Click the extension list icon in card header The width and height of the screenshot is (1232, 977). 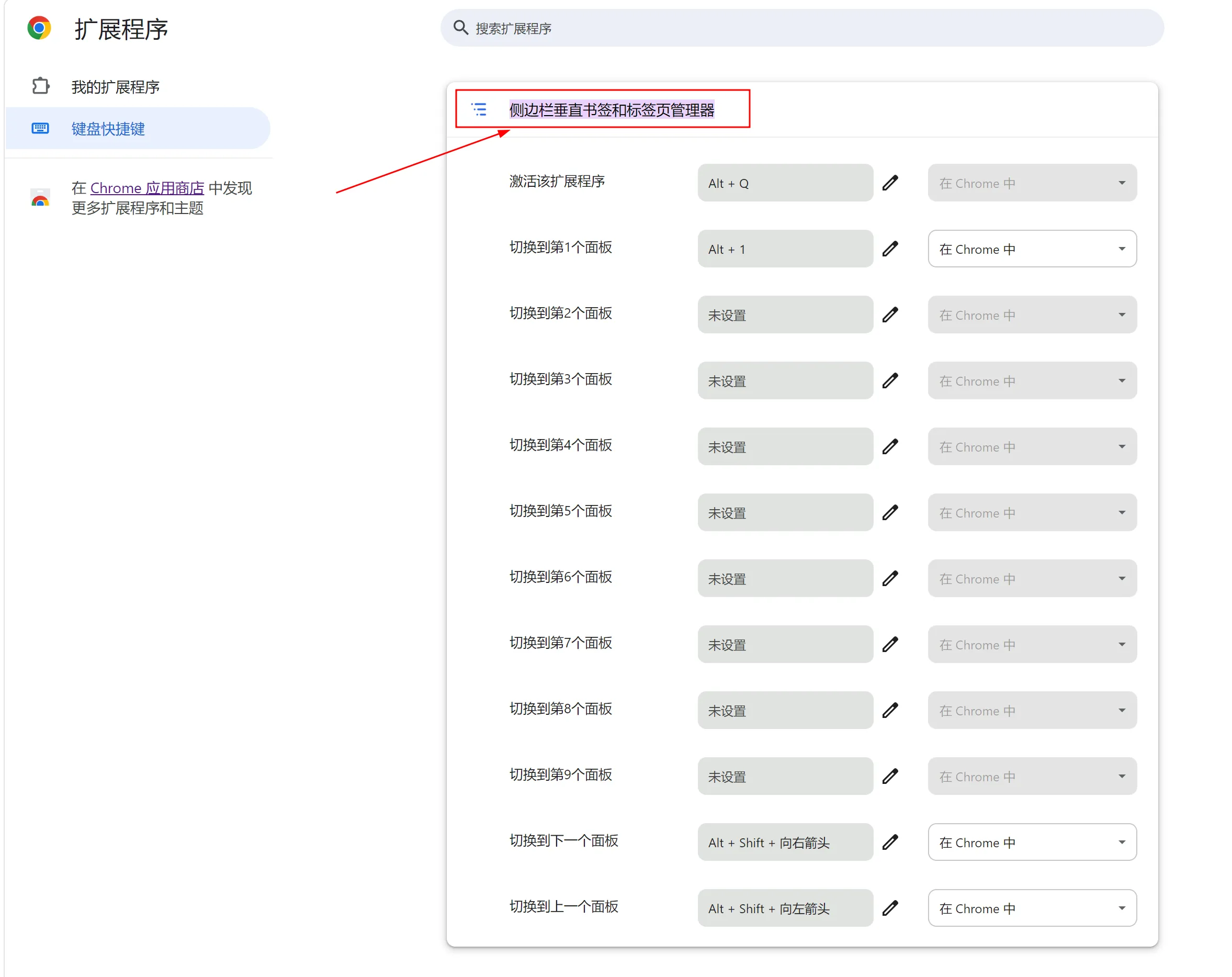pyautogui.click(x=479, y=109)
